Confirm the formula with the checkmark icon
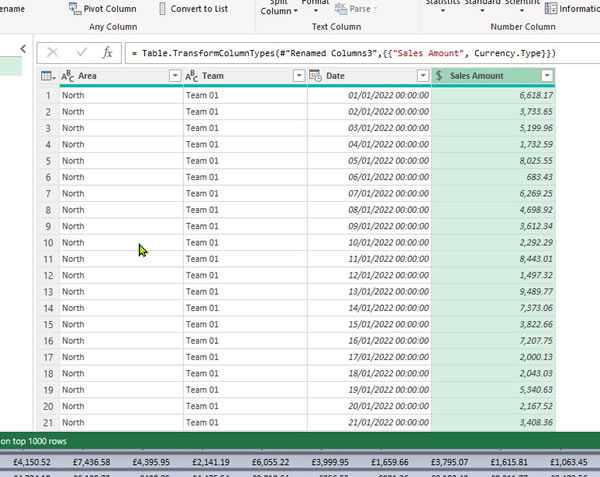 pos(81,52)
